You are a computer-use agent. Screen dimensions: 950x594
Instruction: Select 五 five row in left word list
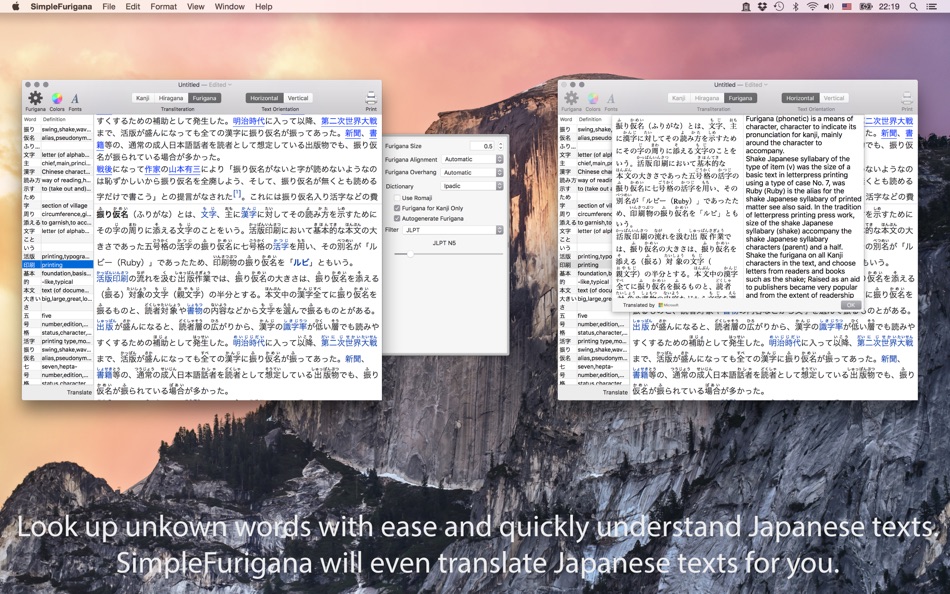tap(58, 316)
